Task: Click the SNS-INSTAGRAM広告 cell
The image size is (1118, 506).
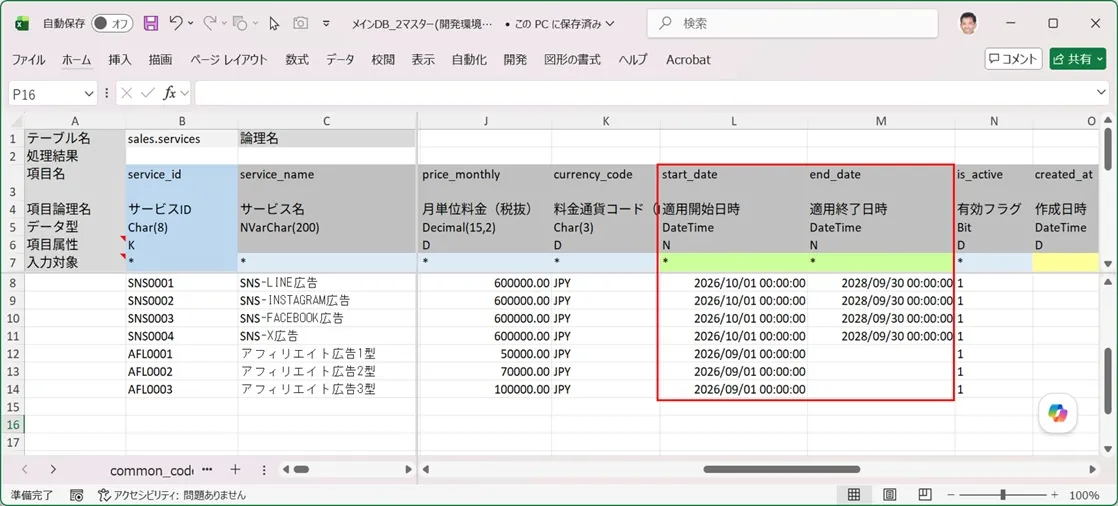Action: coord(327,300)
